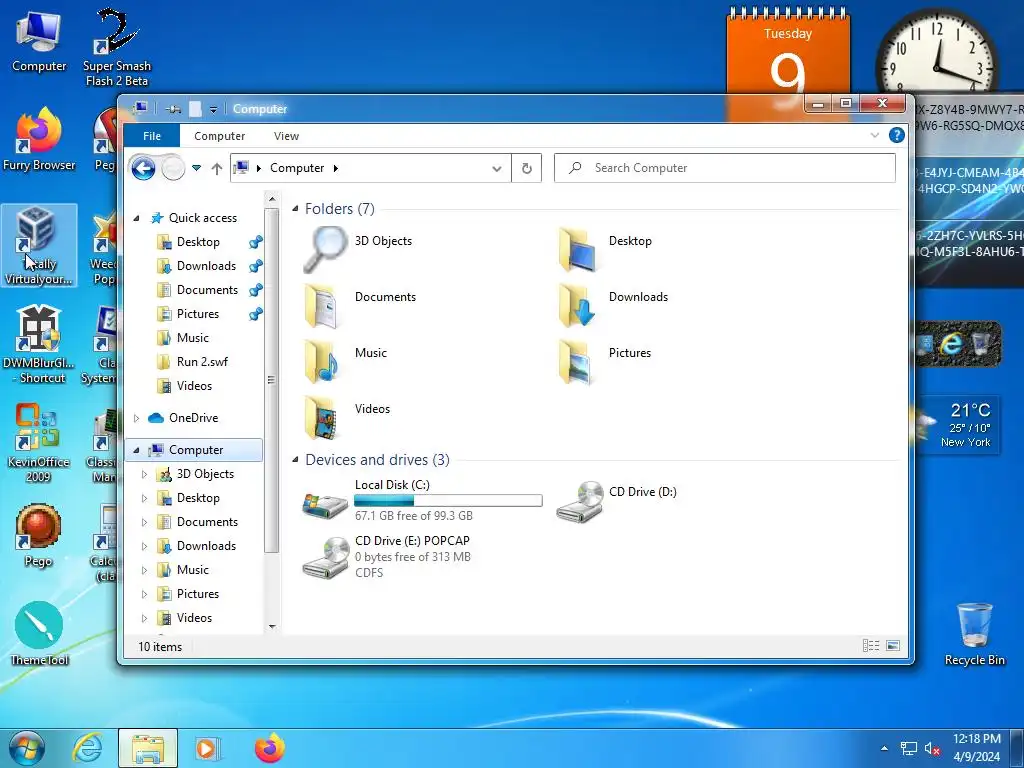The image size is (1024, 768).
Task: Collapse the Folders (7) group
Action: click(x=295, y=208)
